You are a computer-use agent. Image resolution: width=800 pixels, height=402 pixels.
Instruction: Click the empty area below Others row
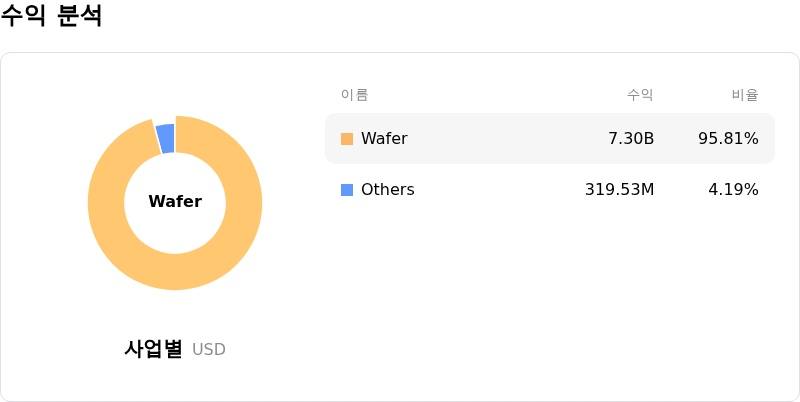pos(550,290)
